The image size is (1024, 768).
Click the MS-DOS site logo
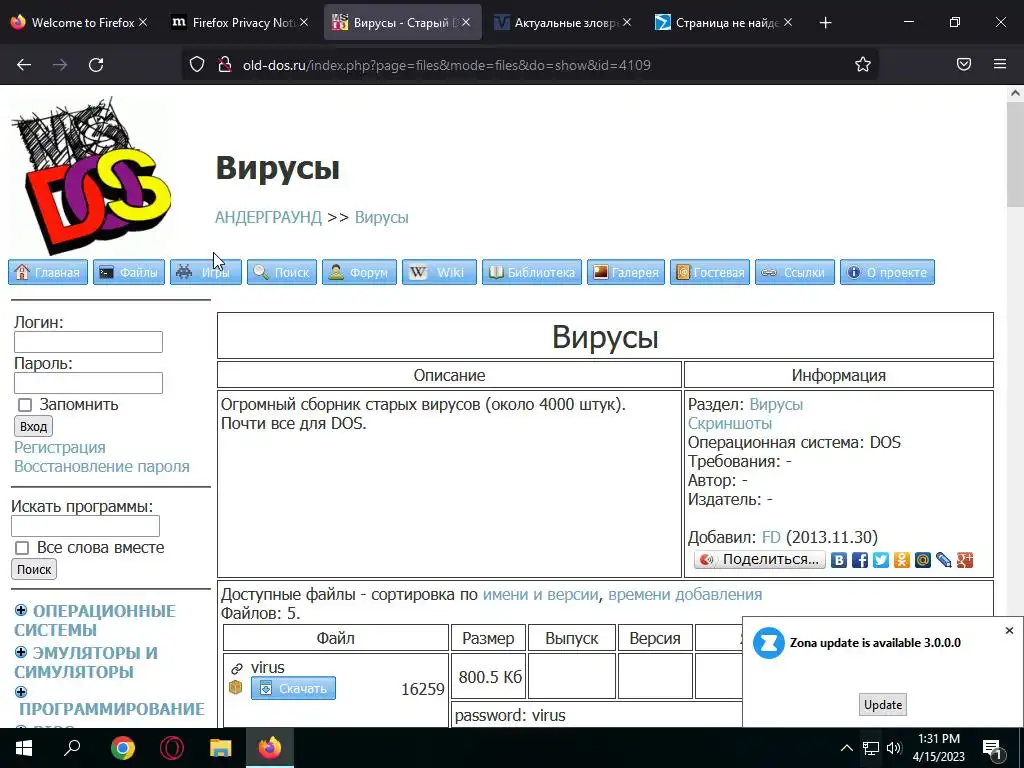92,176
